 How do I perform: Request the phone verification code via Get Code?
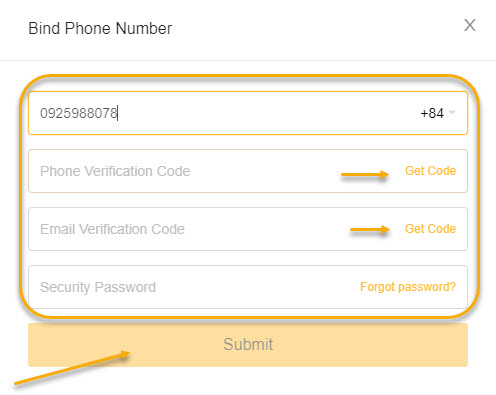pyautogui.click(x=430, y=171)
